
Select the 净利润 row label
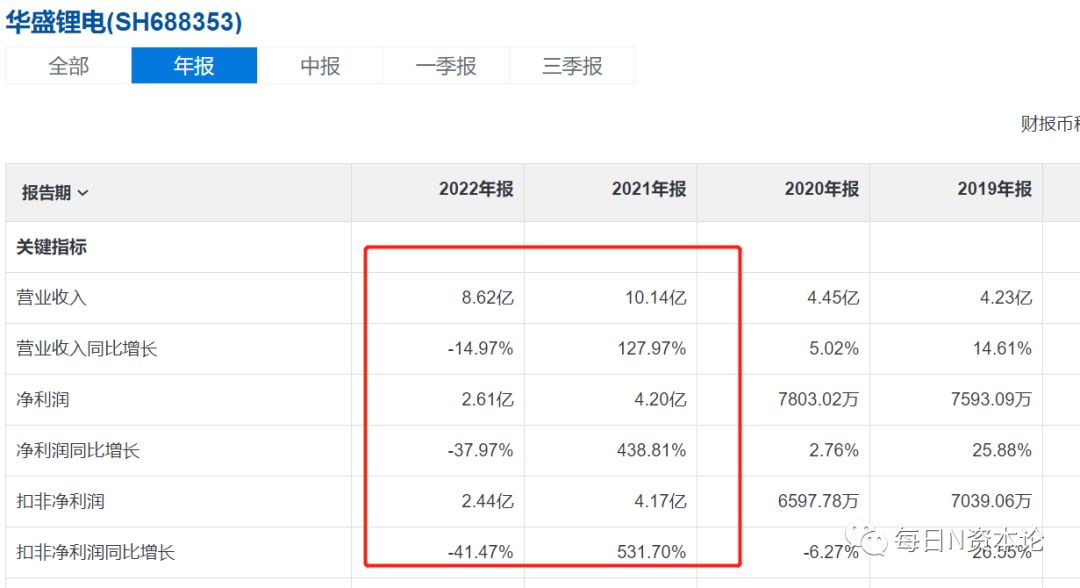(43, 400)
